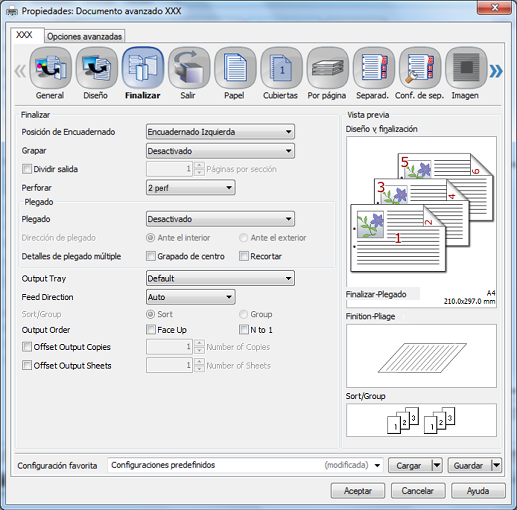
Task: Select the Papel settings icon
Action: tap(235, 68)
